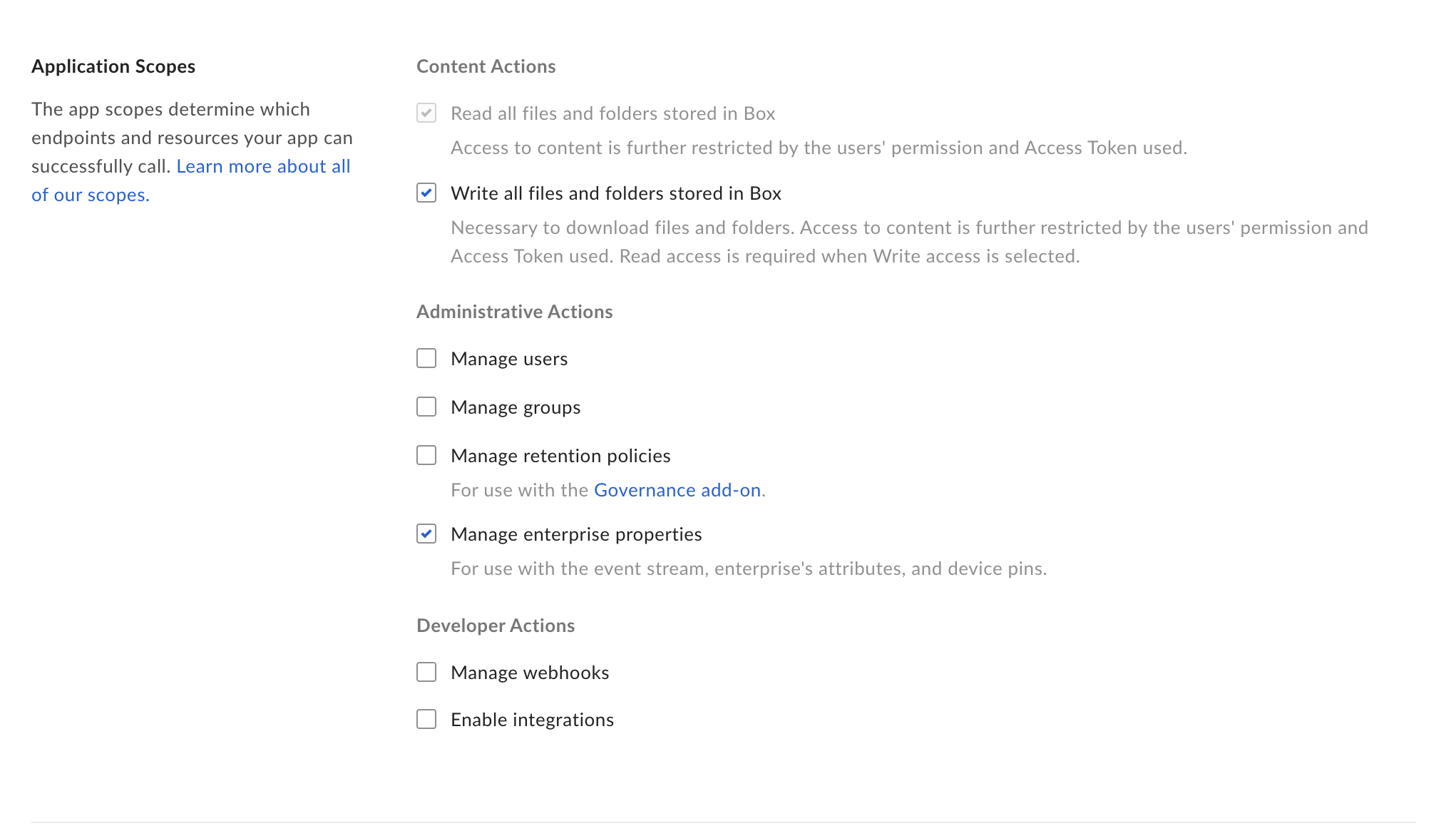Click the Administrative Actions section heading
Image resolution: width=1456 pixels, height=826 pixels.
pos(514,312)
